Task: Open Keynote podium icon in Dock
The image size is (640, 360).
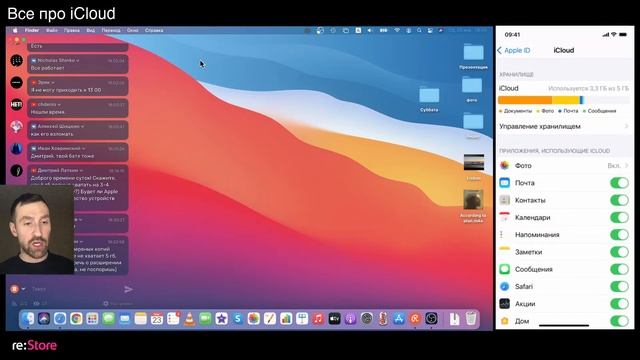Action: [x=302, y=318]
